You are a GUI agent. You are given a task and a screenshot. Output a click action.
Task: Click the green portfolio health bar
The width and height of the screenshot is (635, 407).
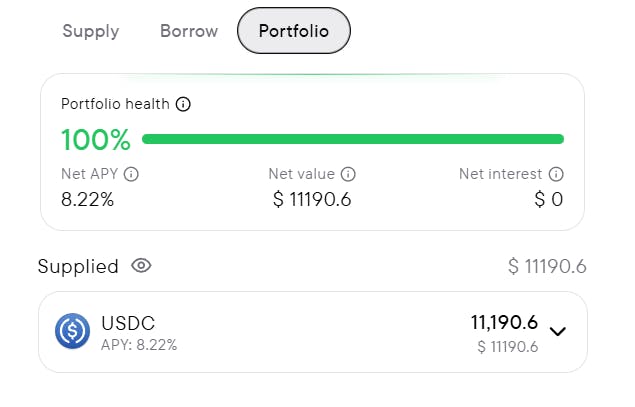(x=353, y=139)
